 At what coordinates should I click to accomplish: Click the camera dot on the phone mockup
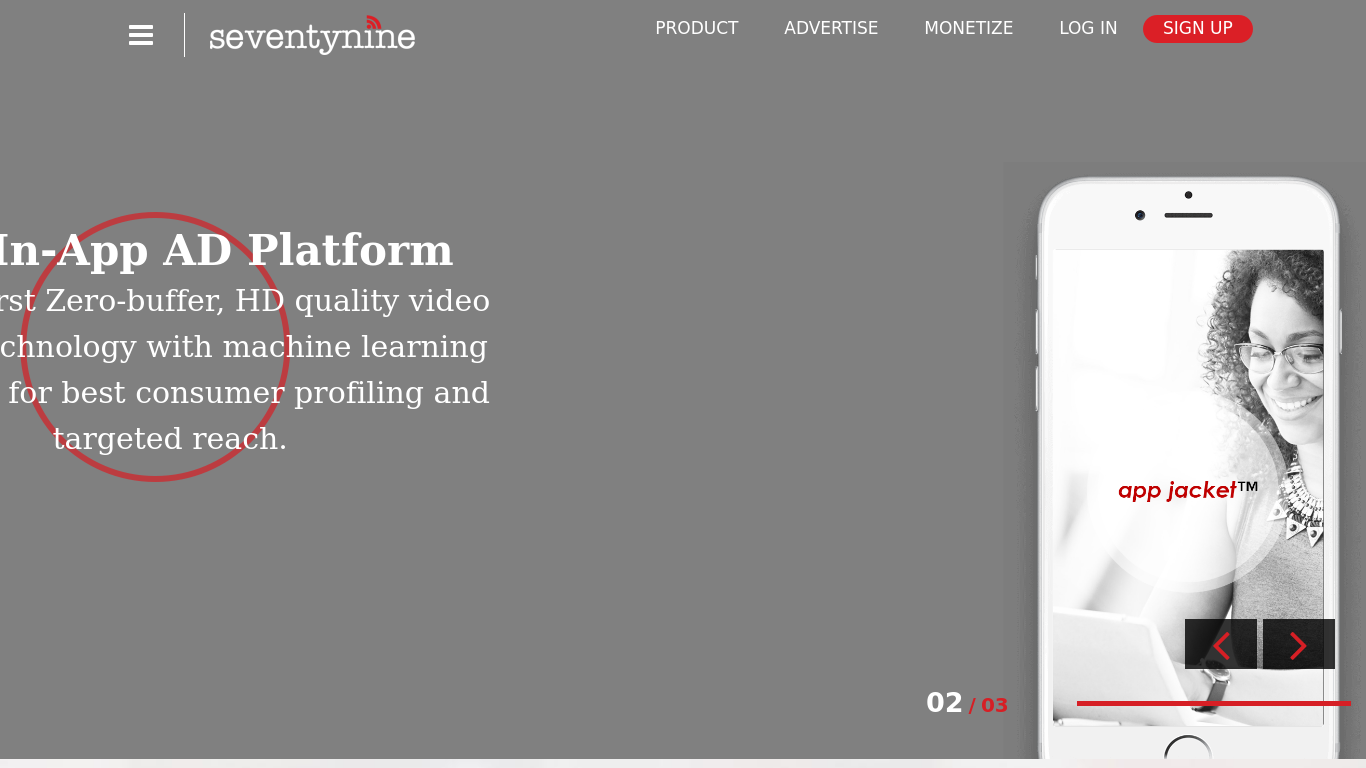point(1139,213)
